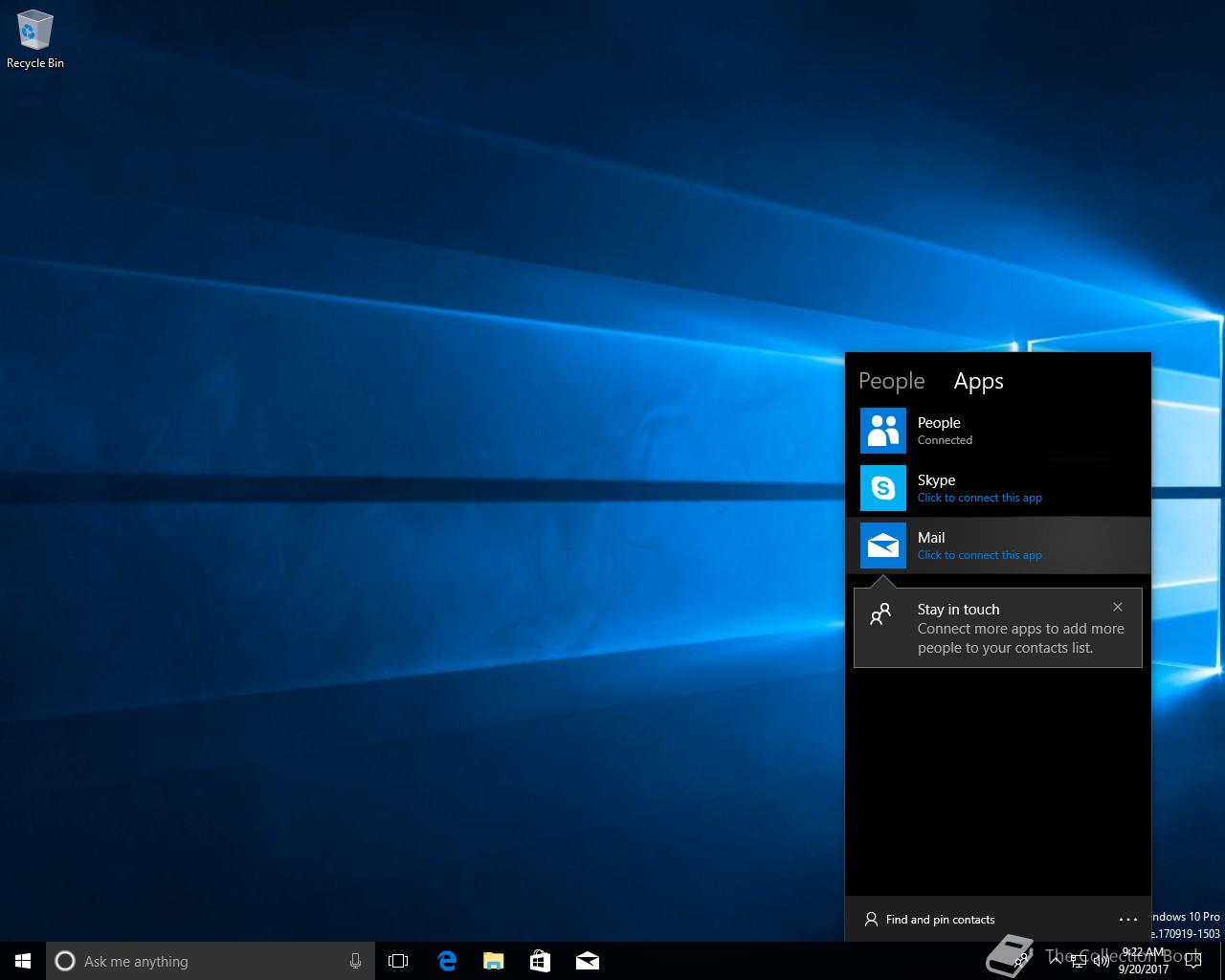
Task: Switch to the People tab
Action: point(891,381)
